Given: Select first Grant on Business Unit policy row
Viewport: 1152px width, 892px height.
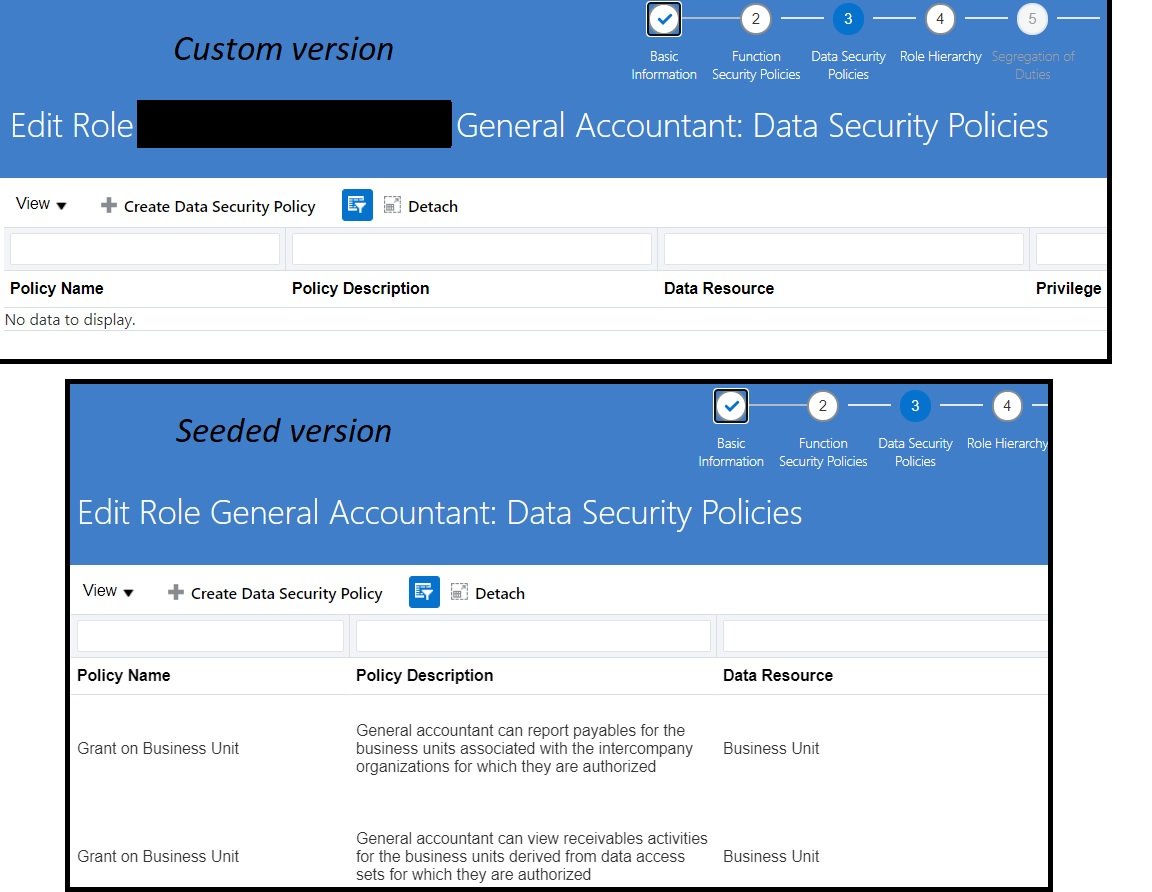Looking at the screenshot, I should click(158, 748).
